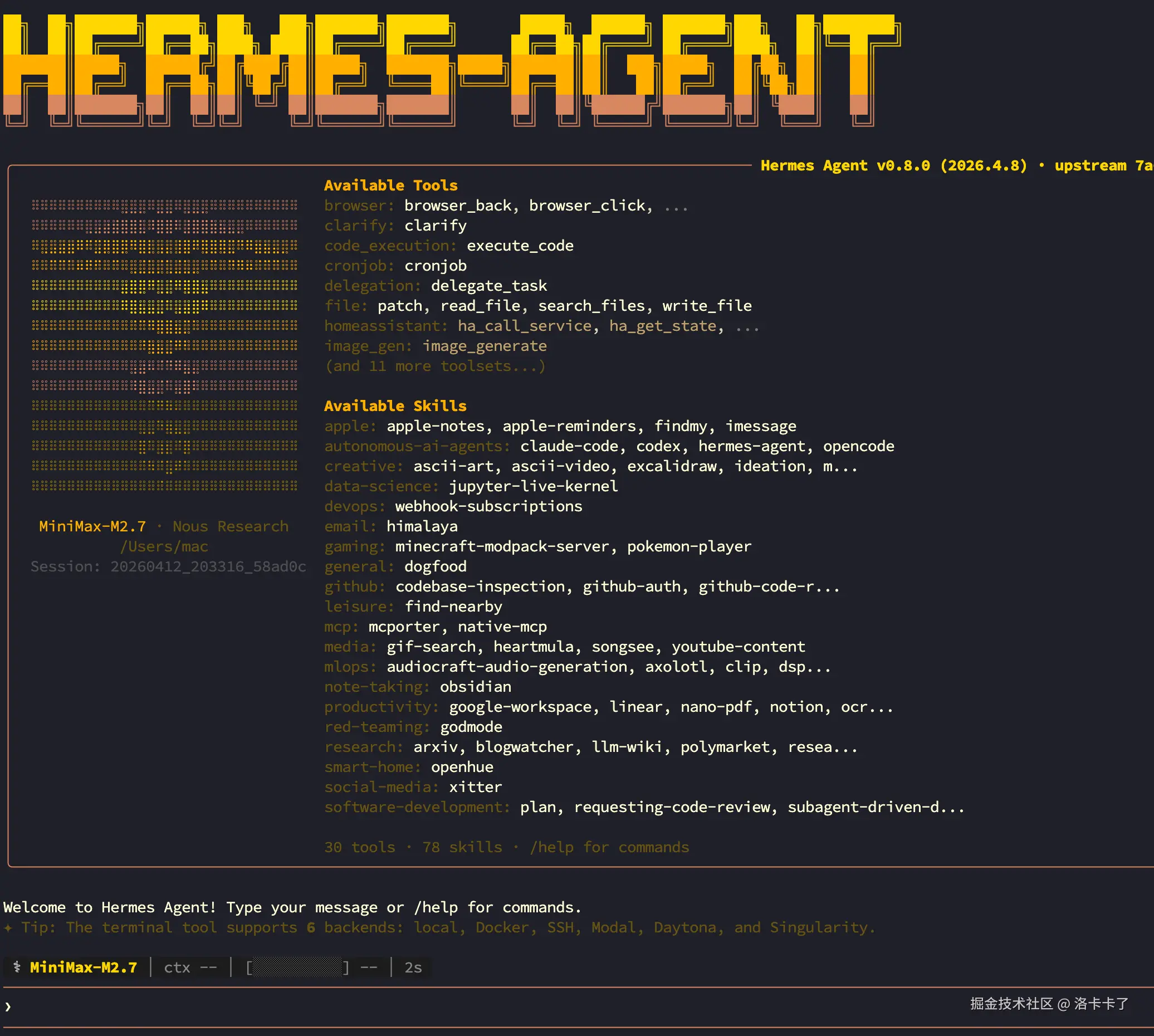The height and width of the screenshot is (1036, 1154).
Task: Click the Session ID text
Action: click(168, 566)
